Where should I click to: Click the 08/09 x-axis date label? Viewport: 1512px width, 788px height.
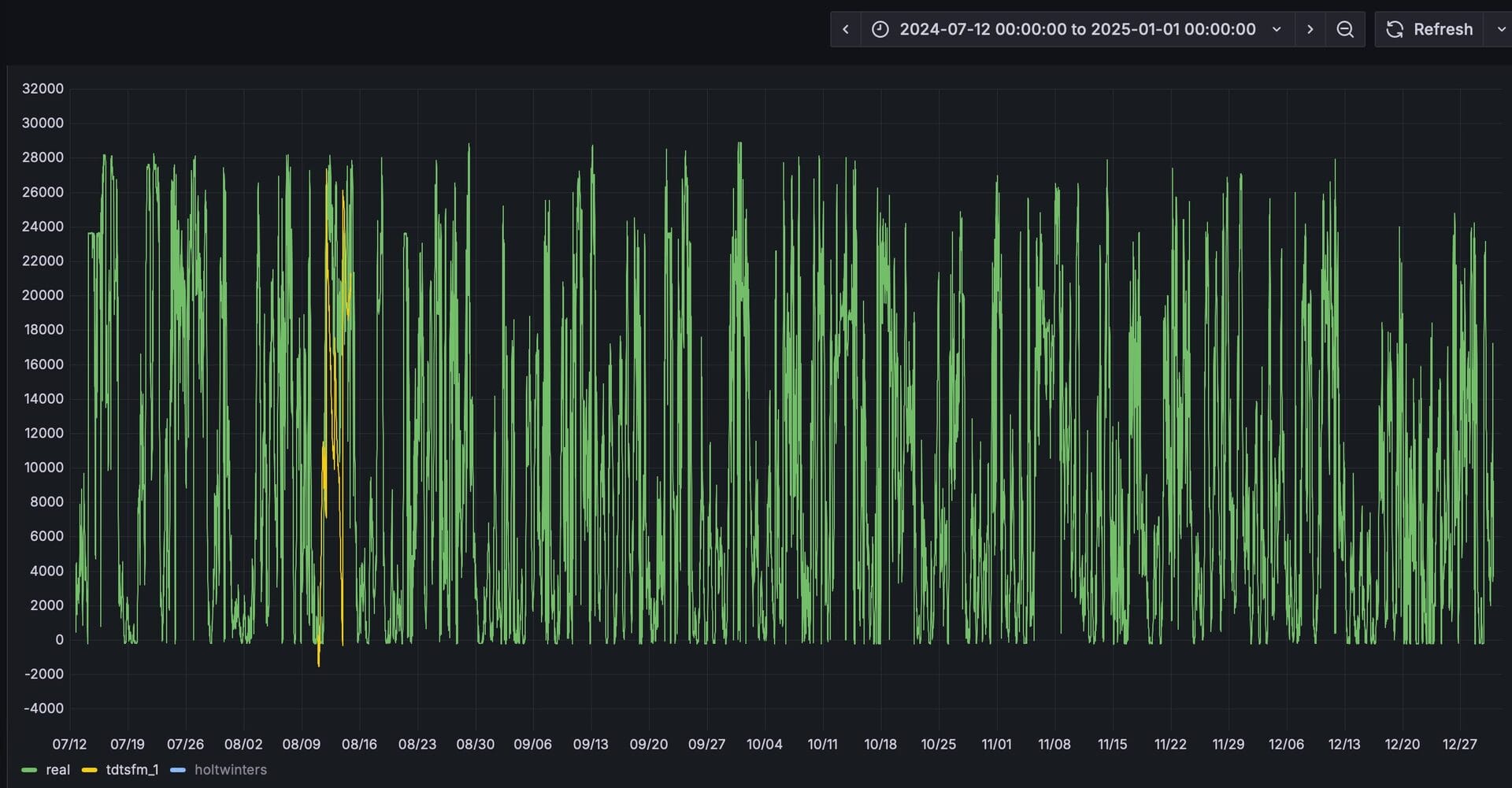pyautogui.click(x=301, y=744)
